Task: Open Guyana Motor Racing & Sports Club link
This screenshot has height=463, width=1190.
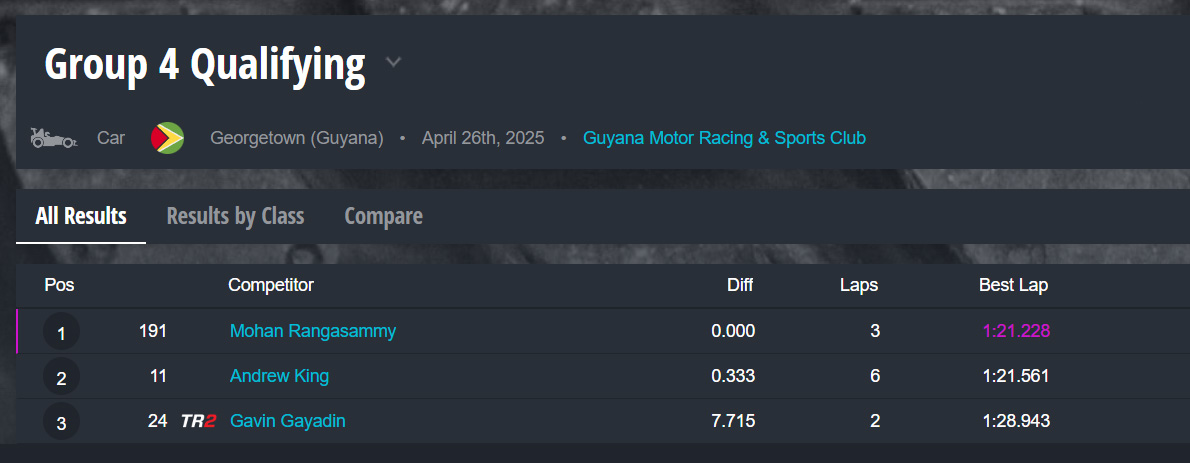Action: click(724, 138)
